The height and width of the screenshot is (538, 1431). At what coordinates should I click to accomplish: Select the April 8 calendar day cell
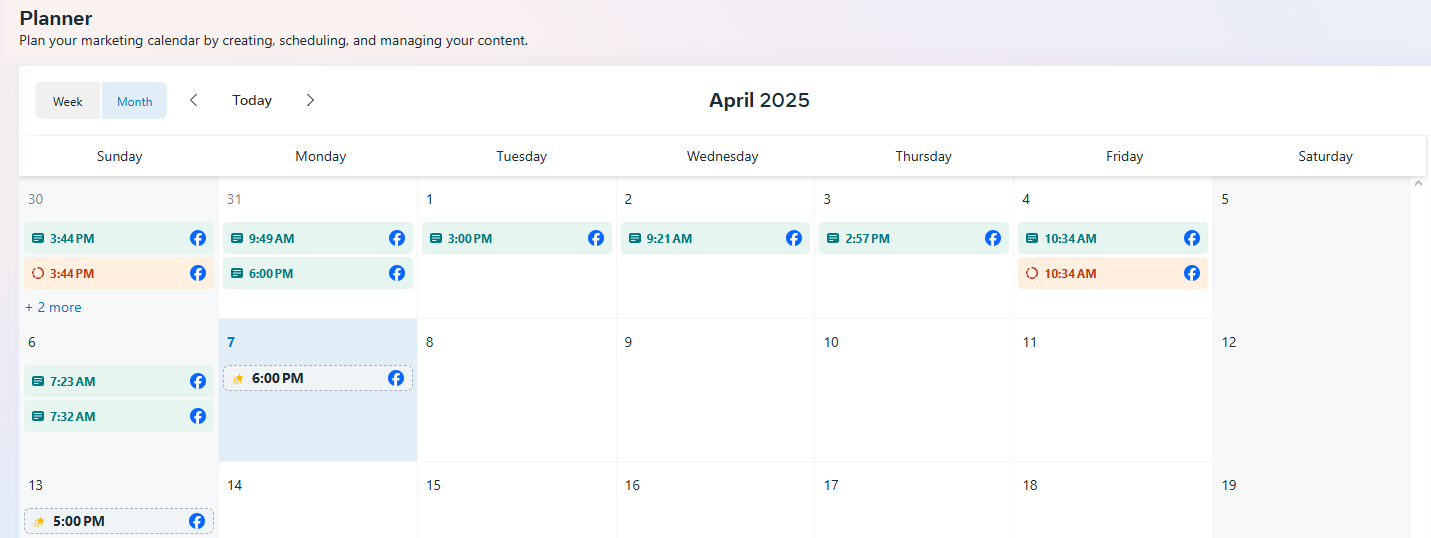click(517, 390)
